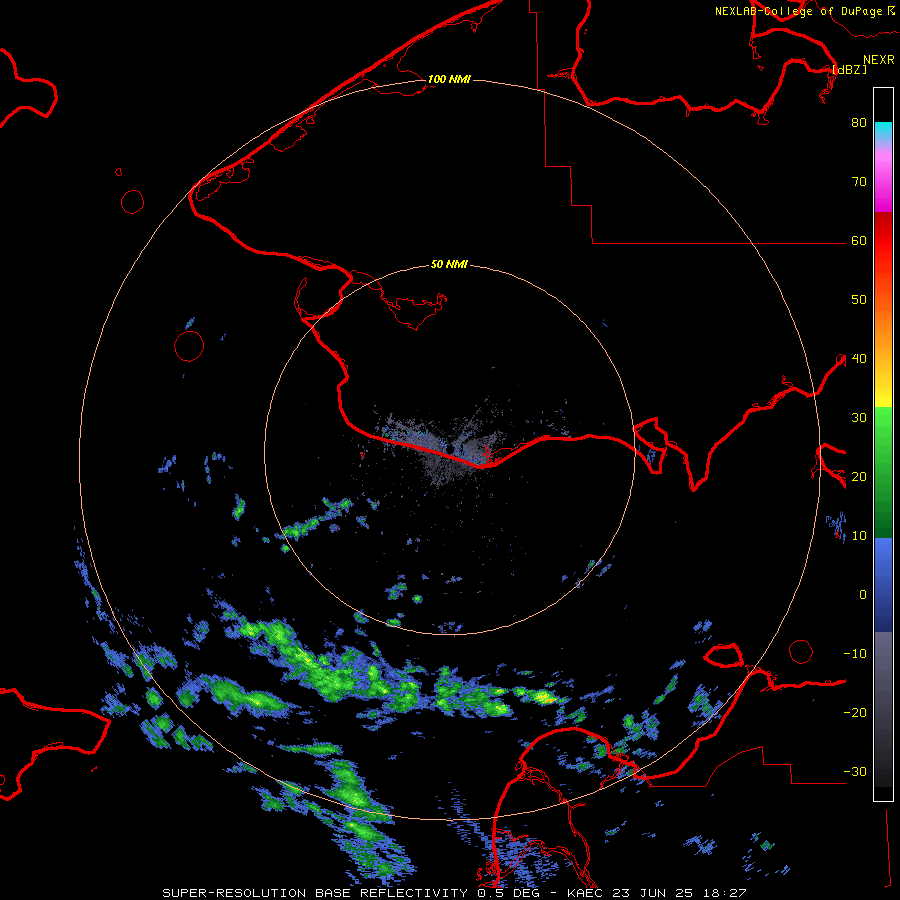Click the 50 NMI range ring label

pos(449,265)
